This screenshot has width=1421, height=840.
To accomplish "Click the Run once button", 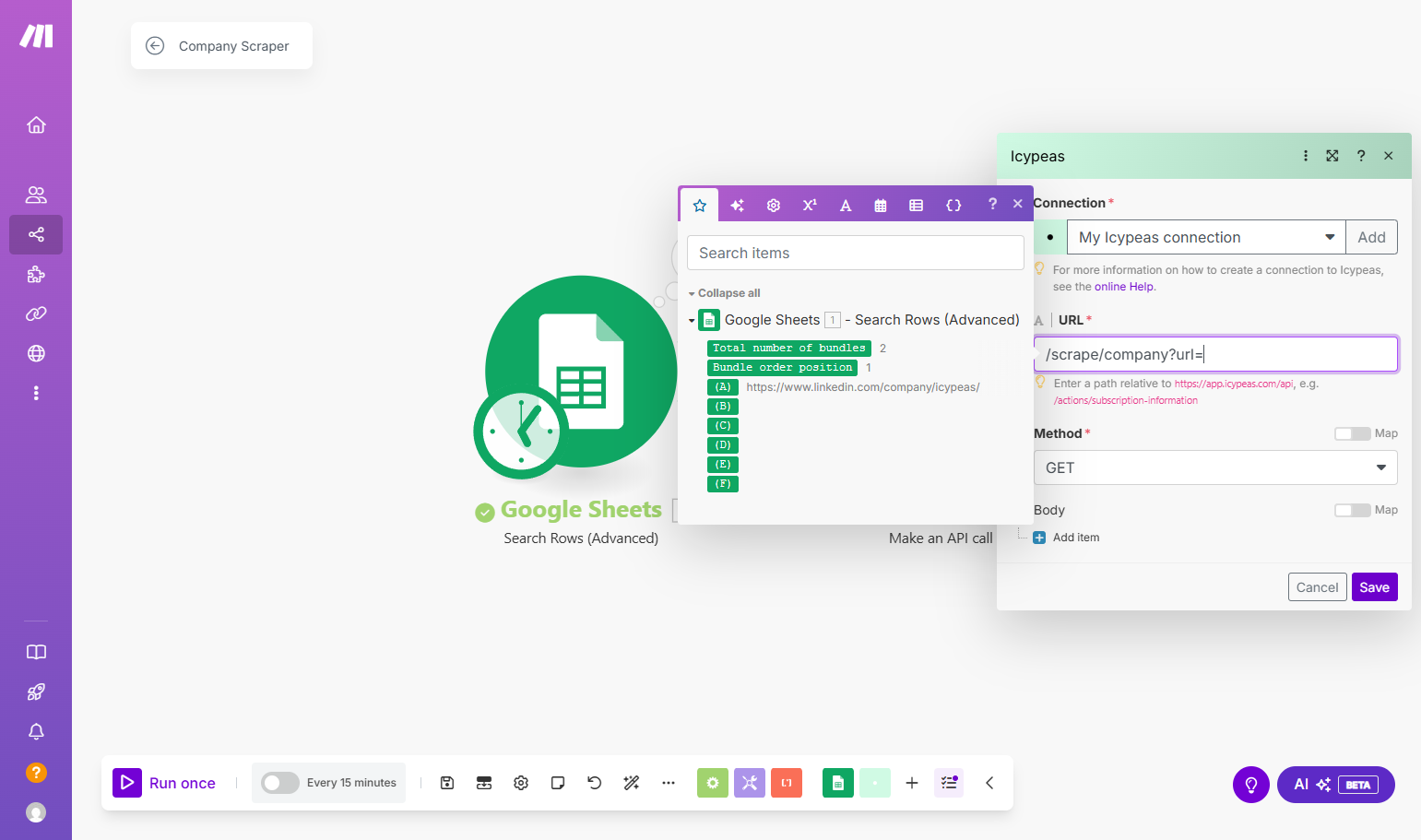I will (x=164, y=783).
